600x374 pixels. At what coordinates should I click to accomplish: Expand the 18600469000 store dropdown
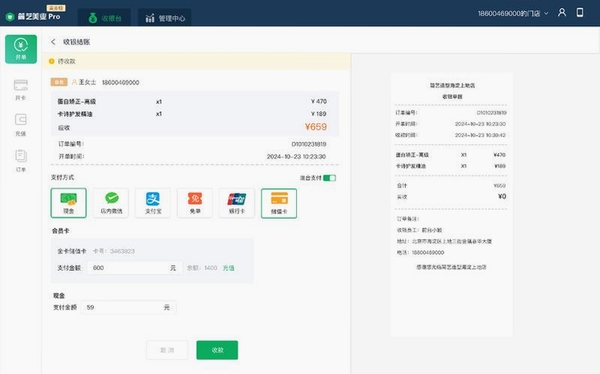513,13
